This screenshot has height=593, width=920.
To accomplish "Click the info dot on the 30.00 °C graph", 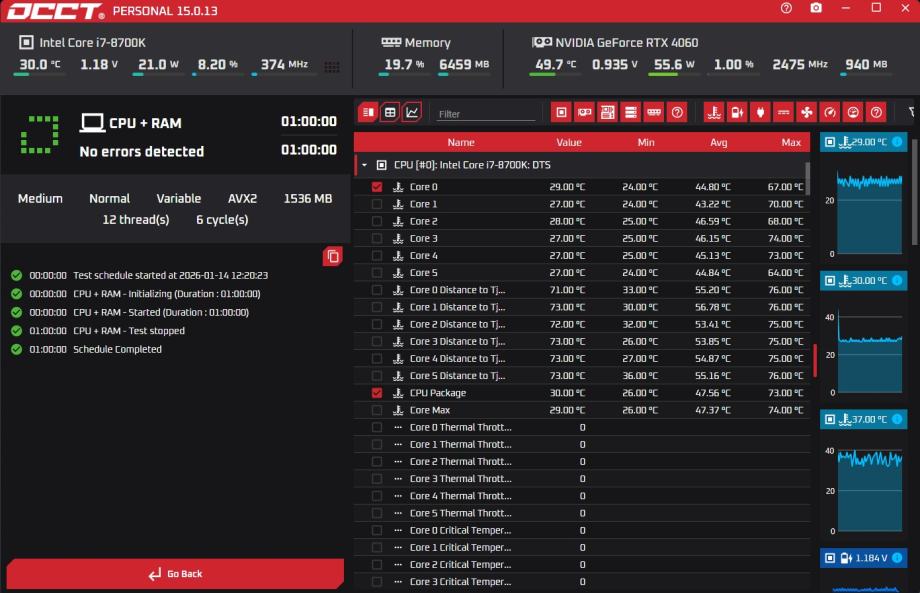I will coord(897,280).
